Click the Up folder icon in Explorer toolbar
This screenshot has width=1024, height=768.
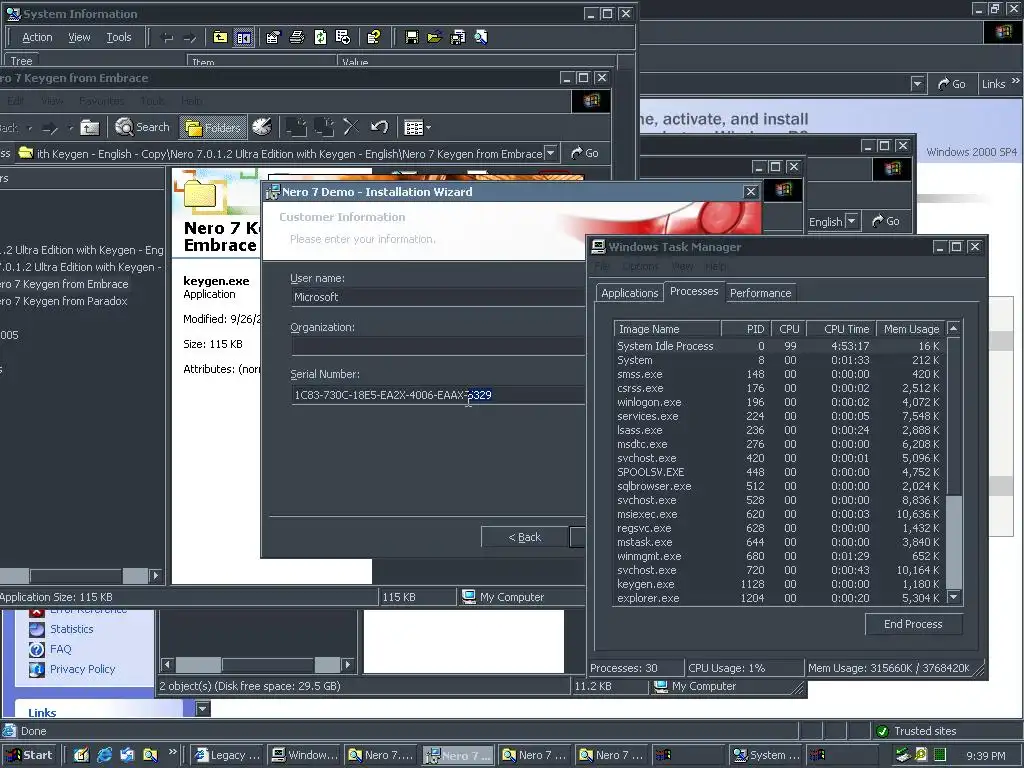tap(89, 127)
